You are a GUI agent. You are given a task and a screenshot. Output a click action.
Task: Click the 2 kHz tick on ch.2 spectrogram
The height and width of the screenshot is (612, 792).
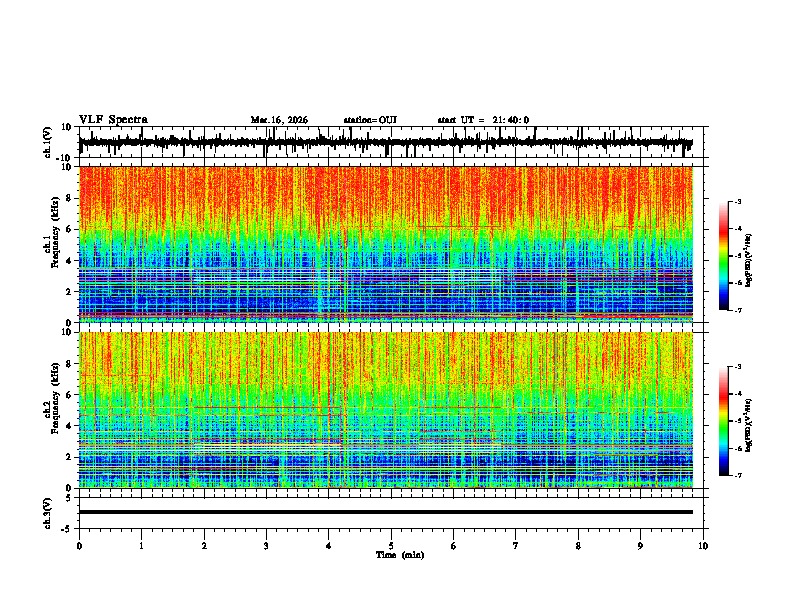(x=69, y=457)
